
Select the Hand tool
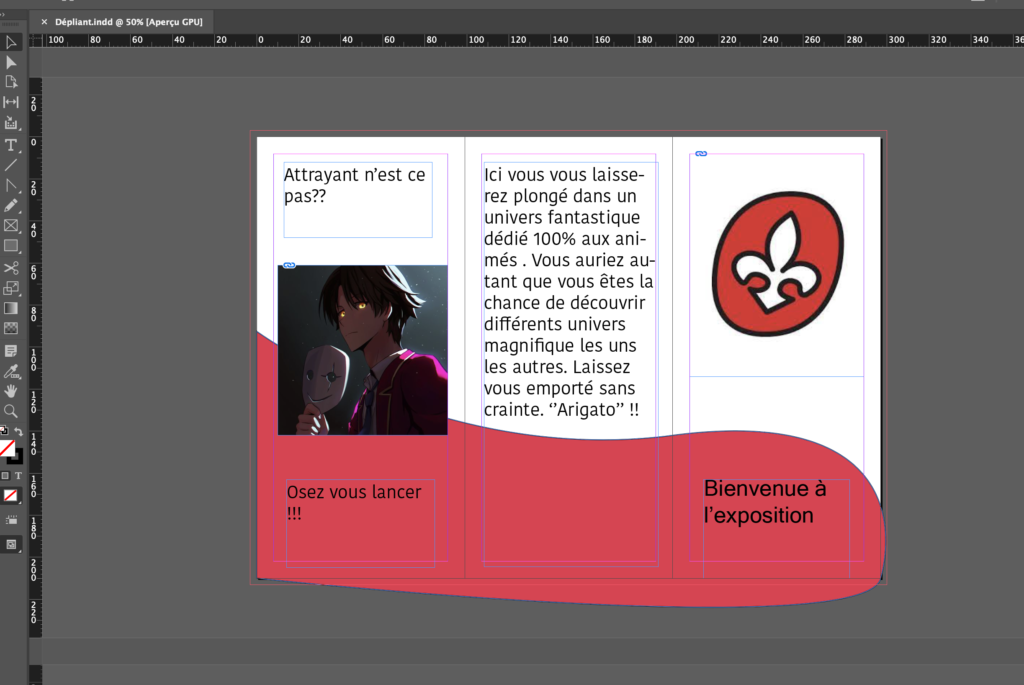(11, 391)
